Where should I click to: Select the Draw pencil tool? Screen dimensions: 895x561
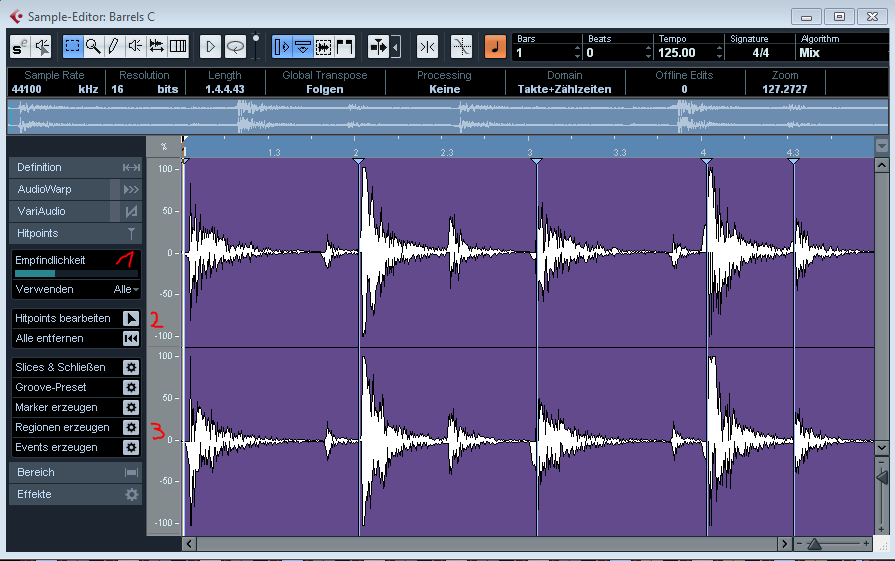(114, 46)
